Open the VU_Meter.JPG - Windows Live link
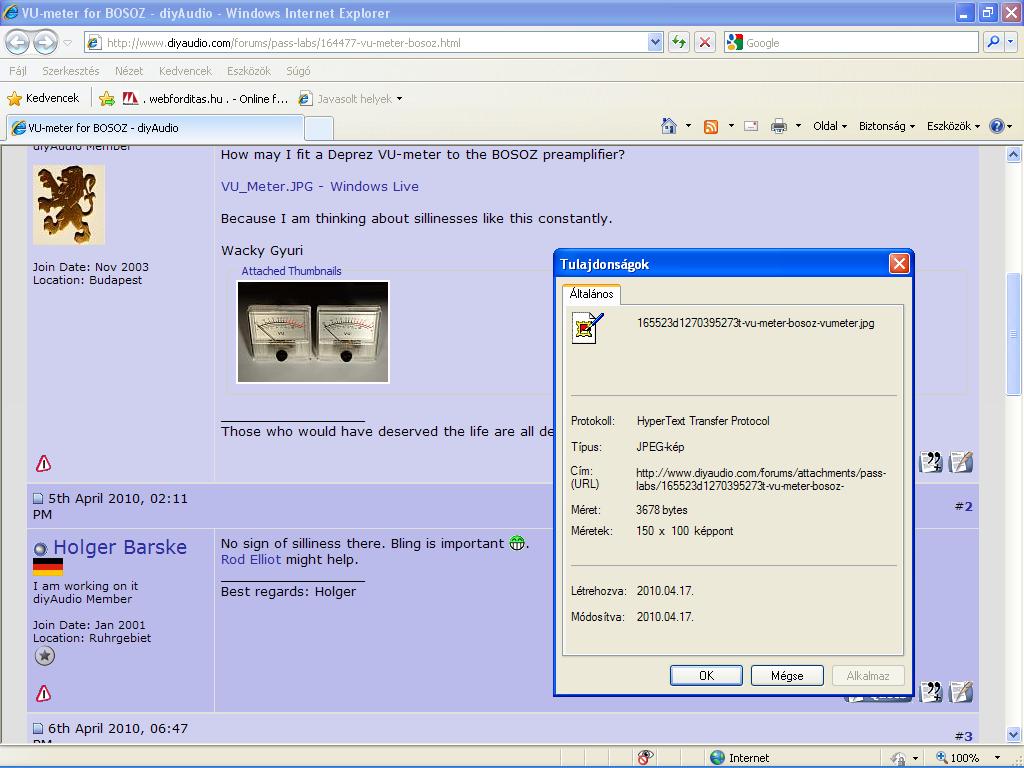 tap(319, 187)
